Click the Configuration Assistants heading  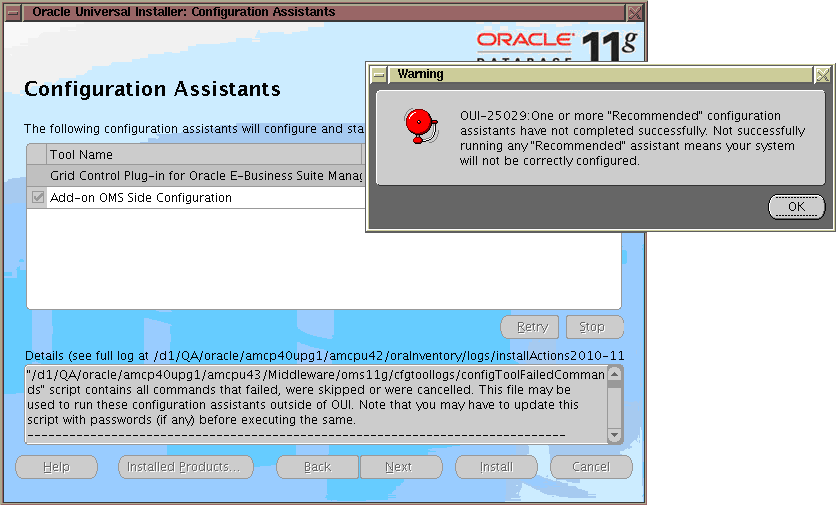[x=152, y=89]
